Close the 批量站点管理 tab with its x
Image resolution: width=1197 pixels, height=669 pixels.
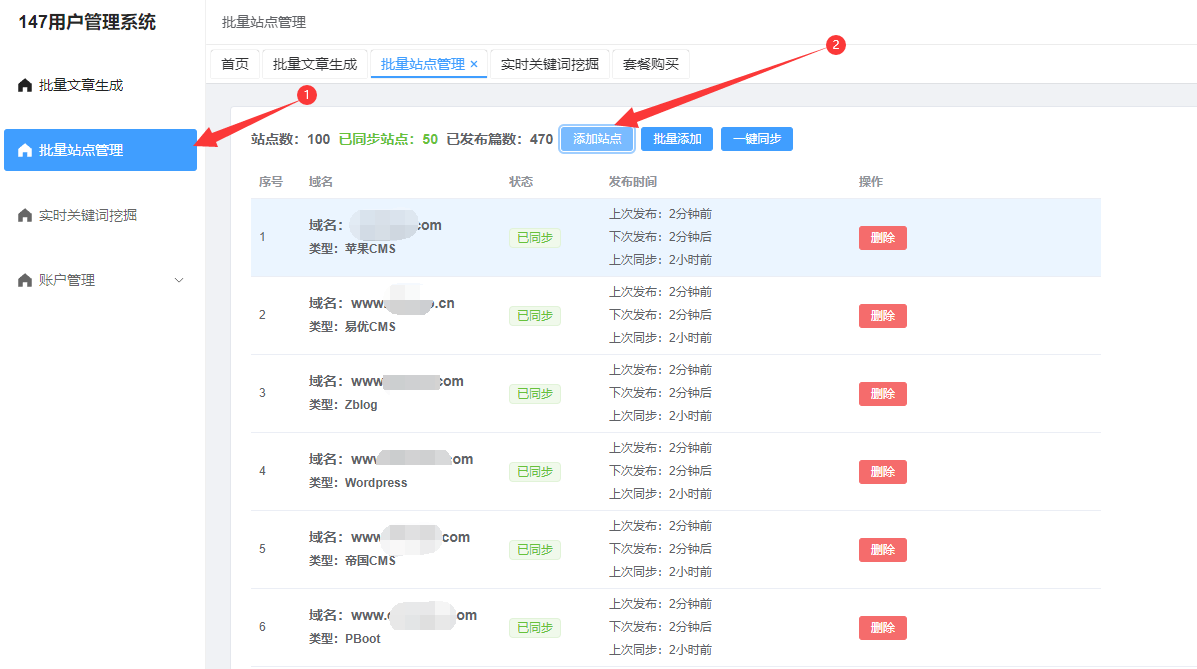474,64
